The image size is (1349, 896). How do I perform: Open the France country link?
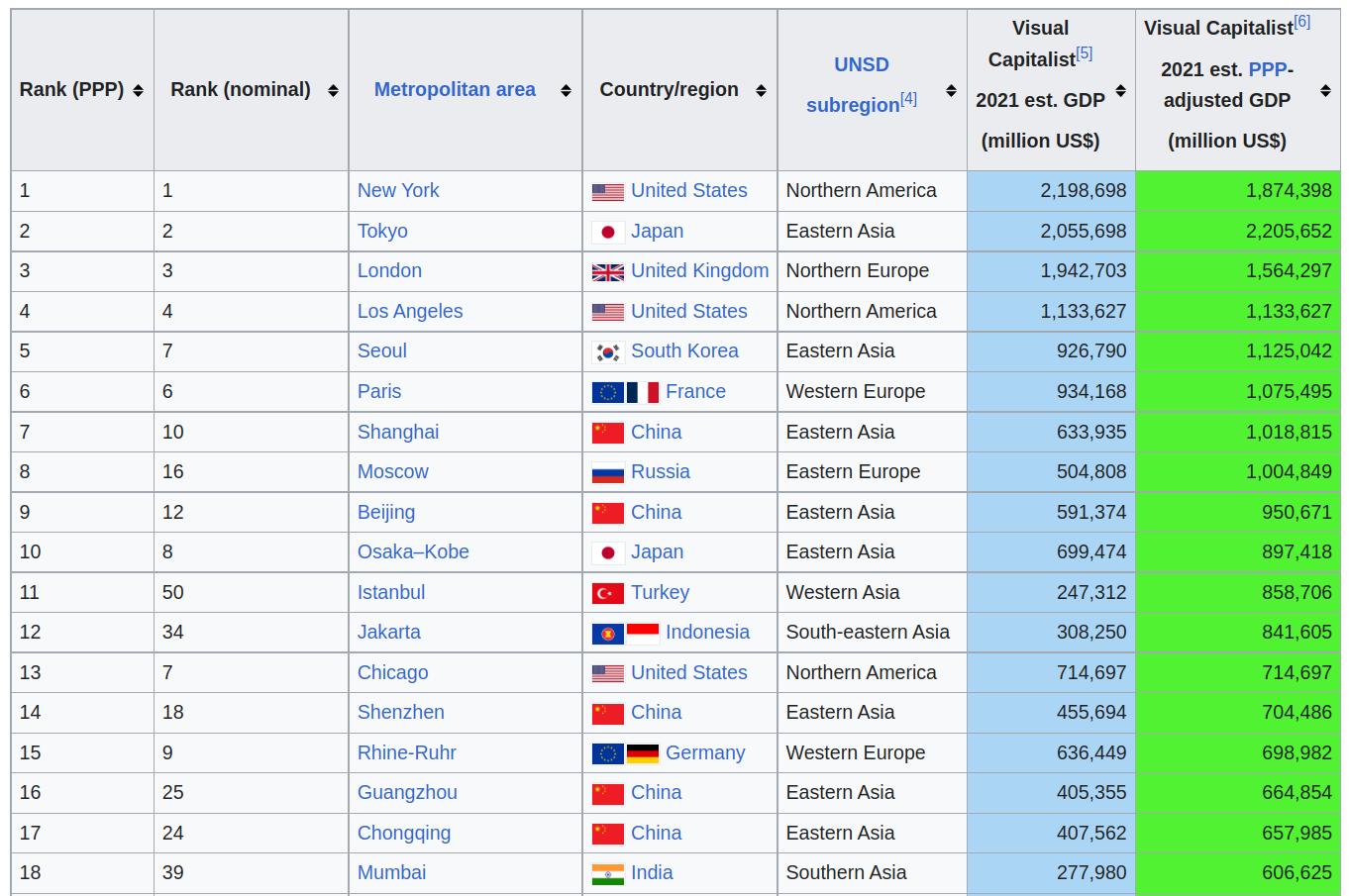(x=695, y=391)
